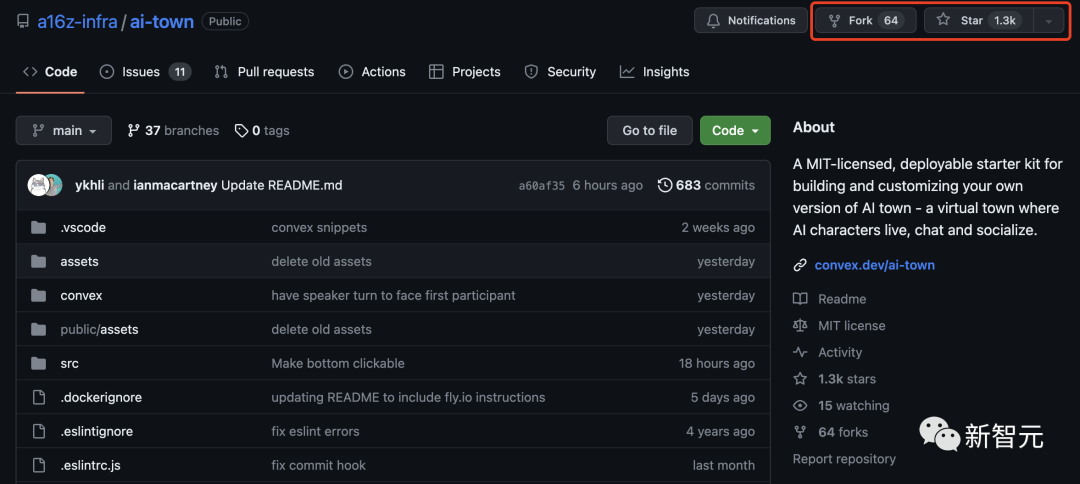This screenshot has width=1080, height=484.
Task: Click the folder icon for convex
Action: tap(39, 295)
